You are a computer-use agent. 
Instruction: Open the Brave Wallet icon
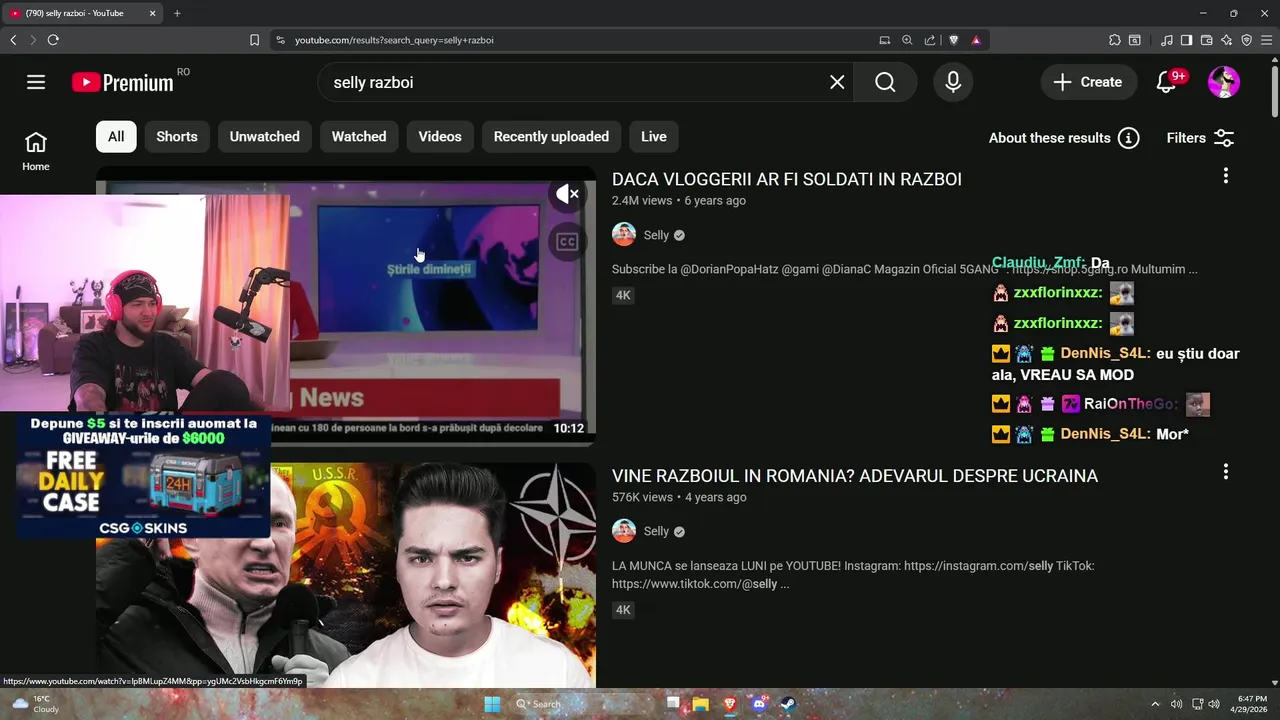[x=1206, y=40]
